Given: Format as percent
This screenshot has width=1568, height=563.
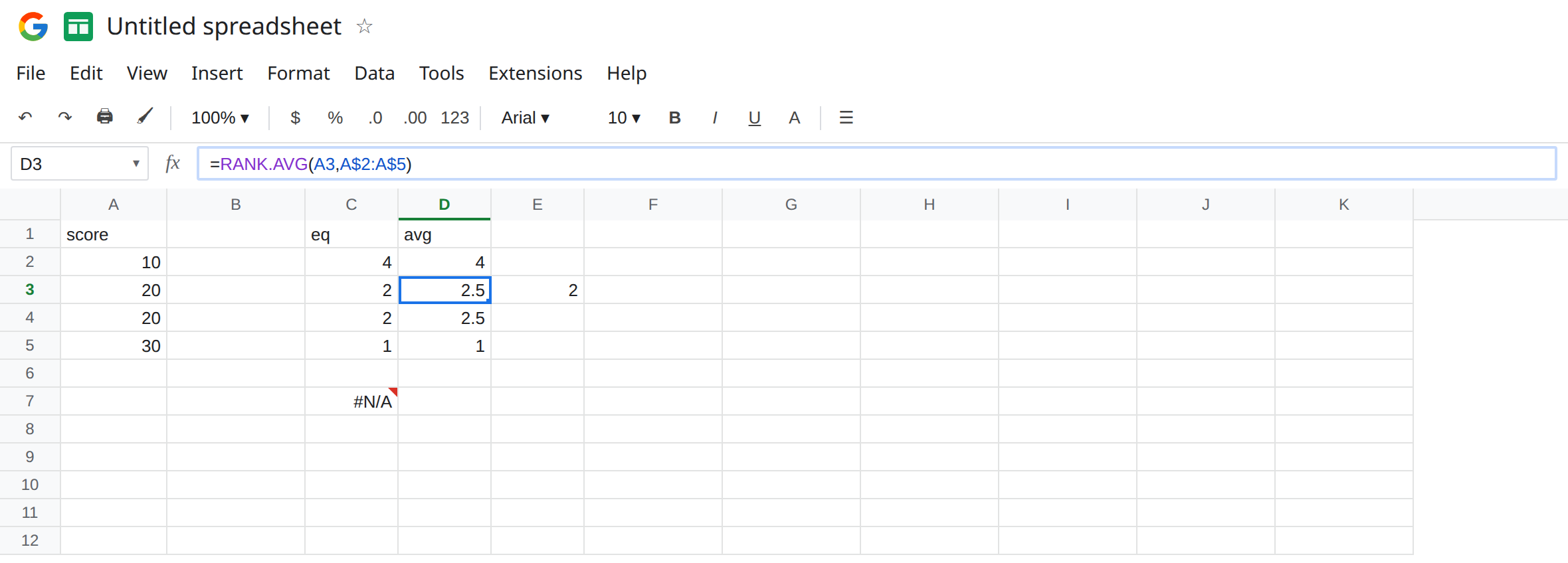Looking at the screenshot, I should [336, 118].
